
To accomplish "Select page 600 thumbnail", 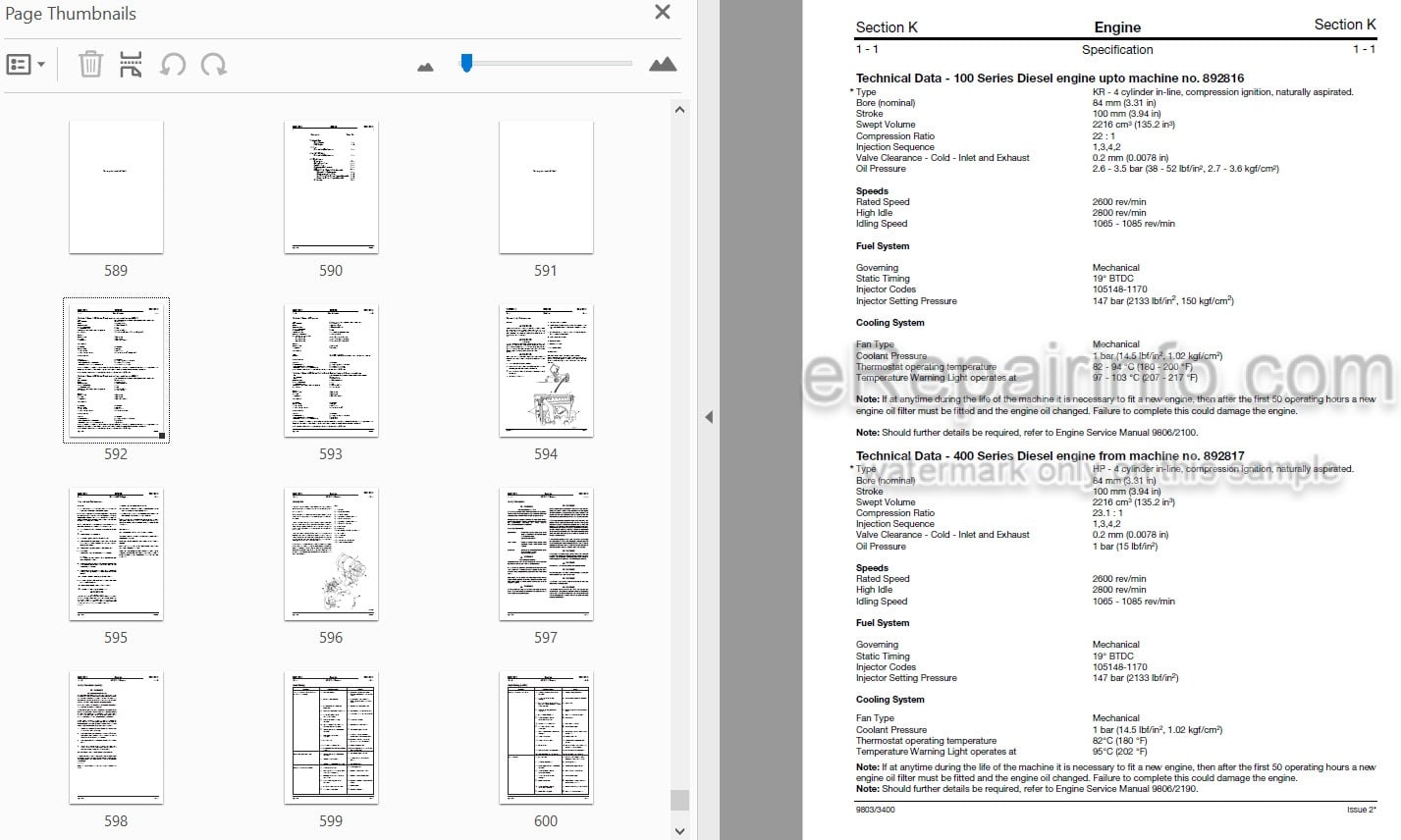I will coord(546,738).
